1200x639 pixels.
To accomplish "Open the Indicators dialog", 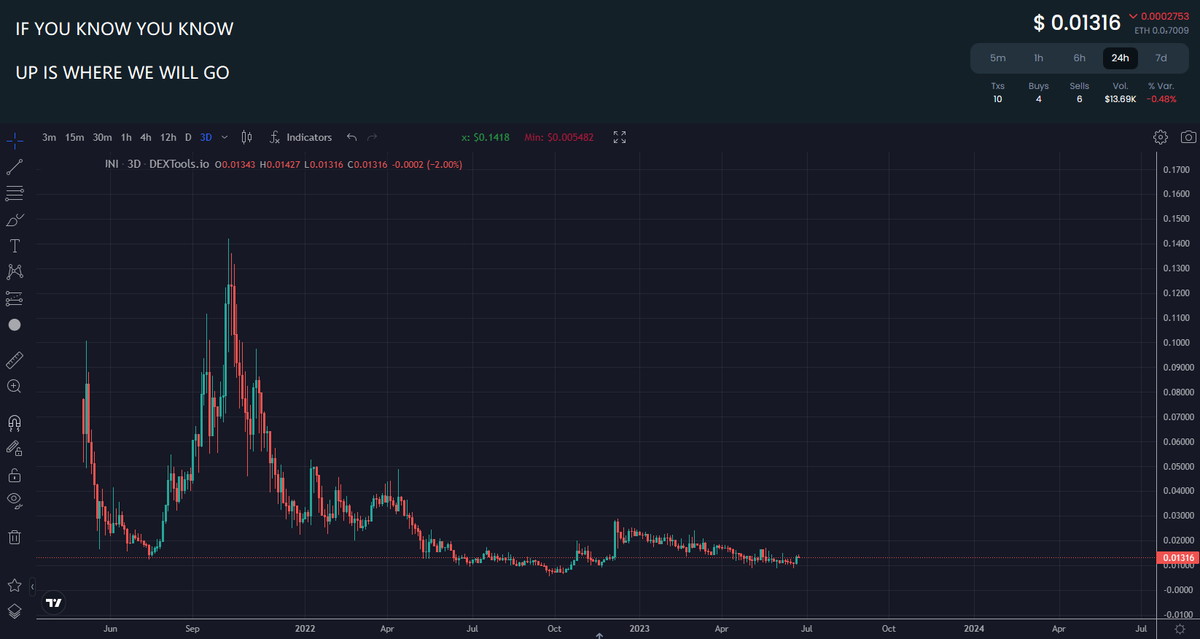I will (300, 137).
